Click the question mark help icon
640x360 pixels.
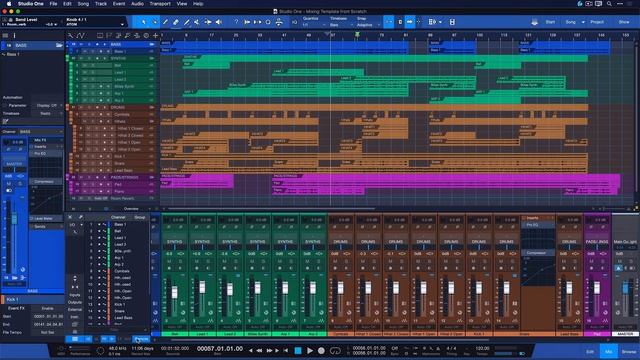(236, 22)
